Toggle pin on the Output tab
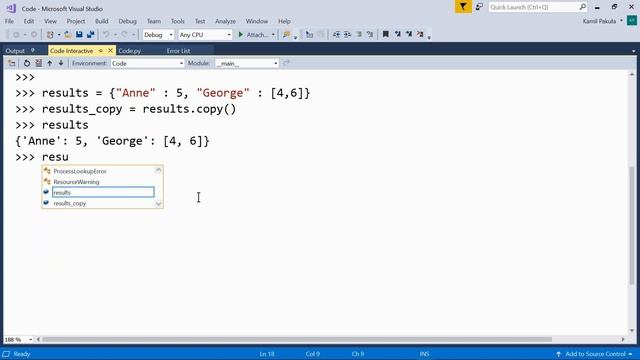 [33, 51]
